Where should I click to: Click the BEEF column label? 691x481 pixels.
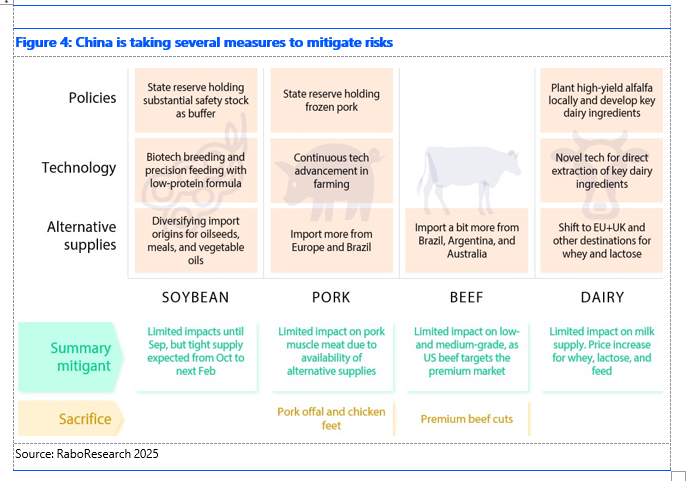point(467,298)
